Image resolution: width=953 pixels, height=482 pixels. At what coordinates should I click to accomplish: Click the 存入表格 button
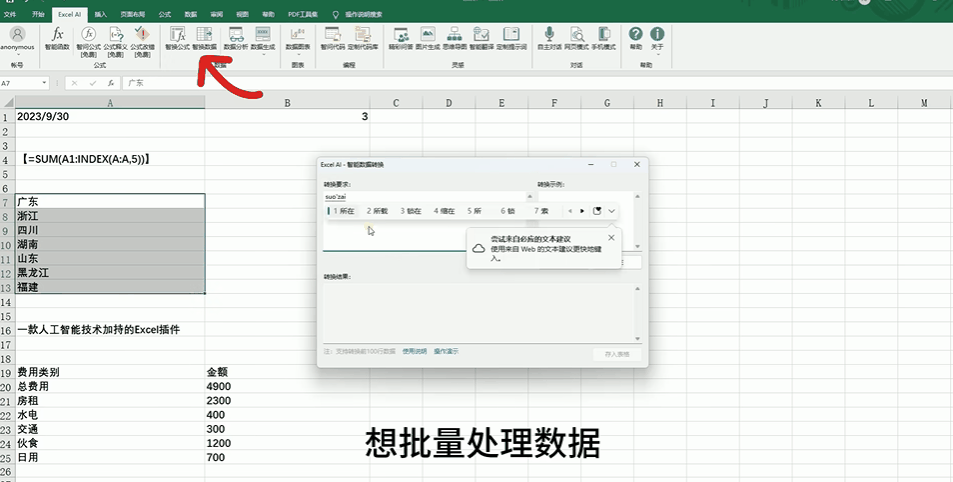pyautogui.click(x=617, y=354)
